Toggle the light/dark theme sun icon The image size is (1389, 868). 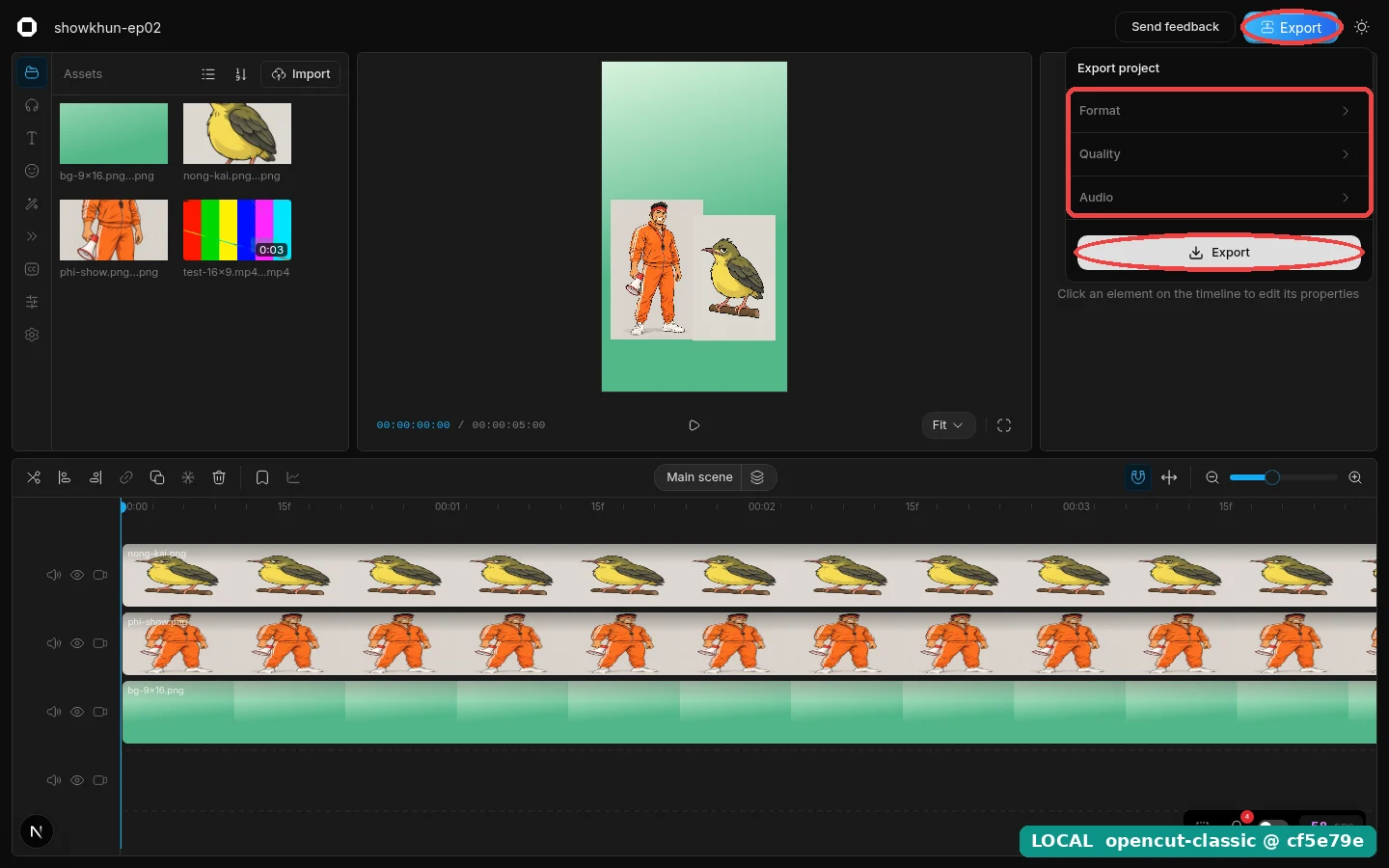(x=1362, y=27)
